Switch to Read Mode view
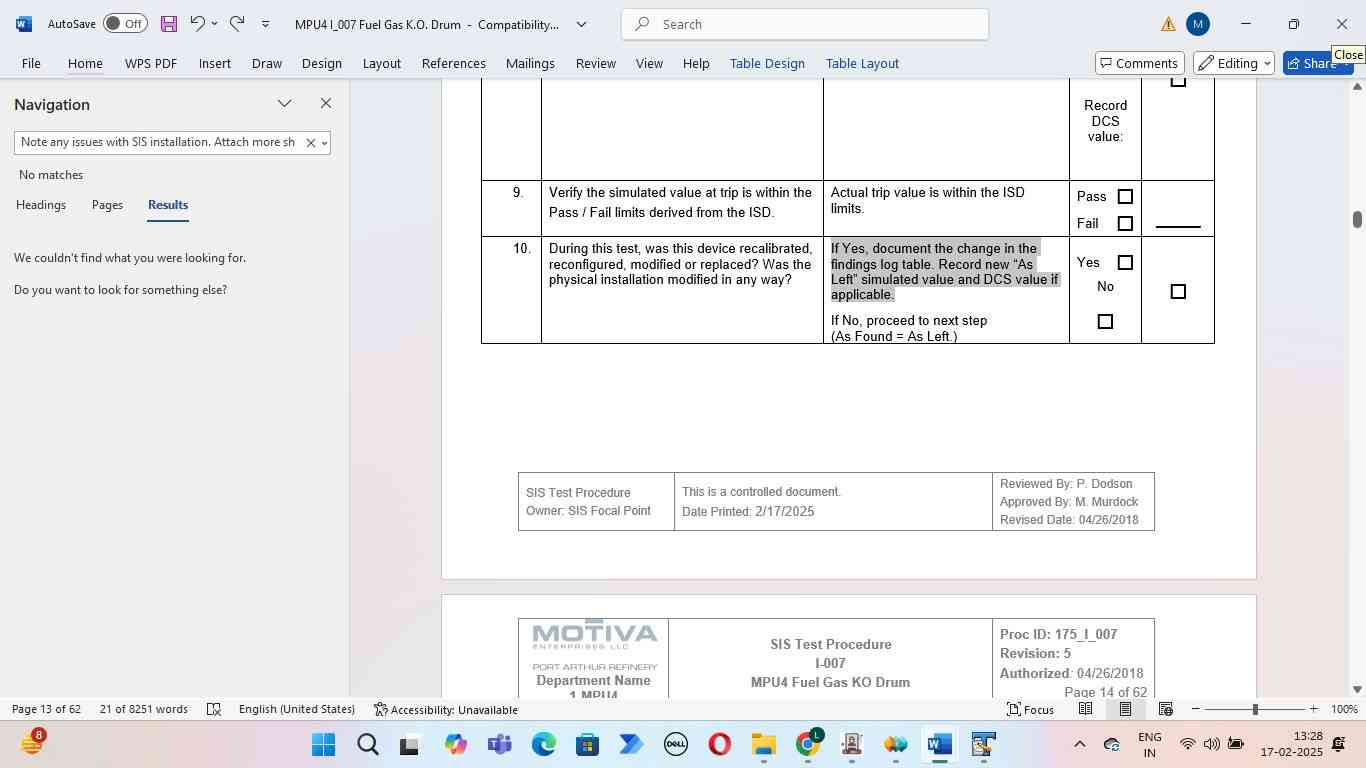This screenshot has height=768, width=1366. [1085, 709]
